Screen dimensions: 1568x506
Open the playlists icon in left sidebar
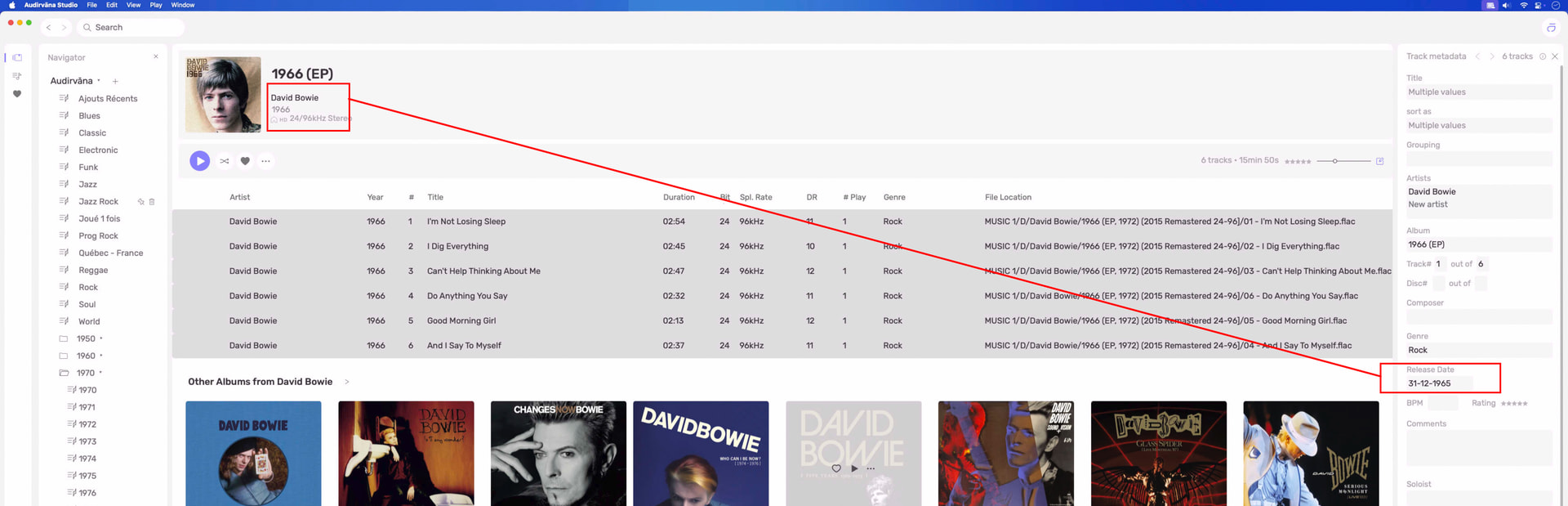pyautogui.click(x=17, y=76)
